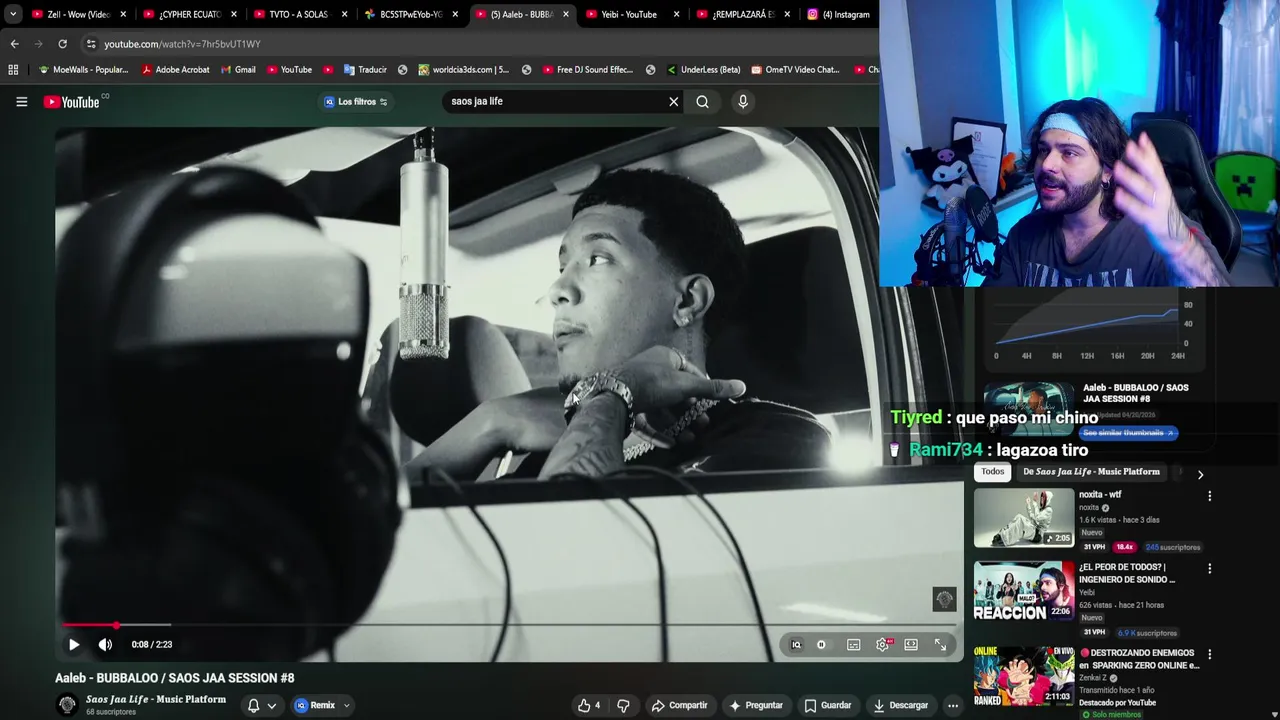
Task: Play the video with play button
Action: (74, 645)
